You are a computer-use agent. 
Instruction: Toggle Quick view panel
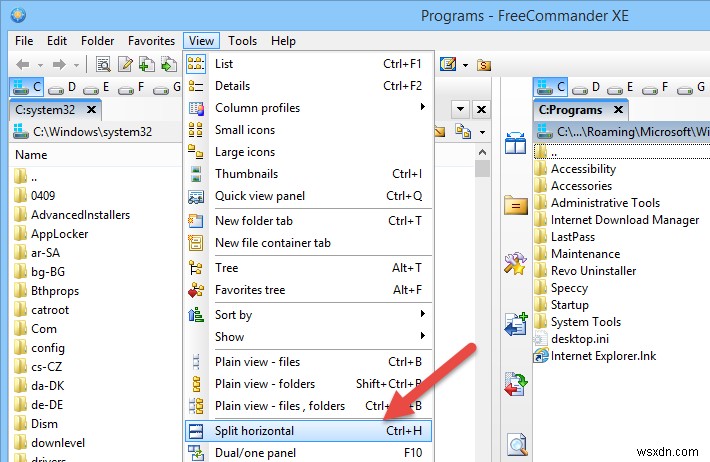pos(308,196)
